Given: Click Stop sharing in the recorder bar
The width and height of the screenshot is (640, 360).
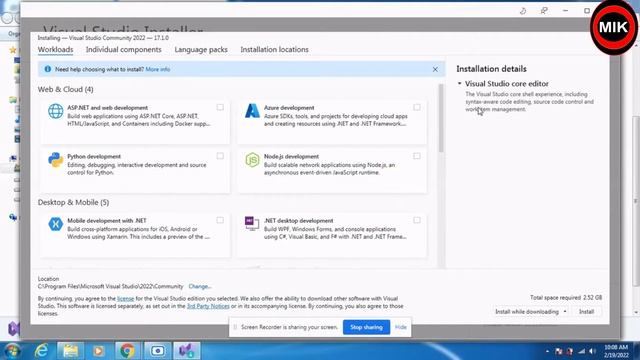Looking at the screenshot, I should (367, 327).
